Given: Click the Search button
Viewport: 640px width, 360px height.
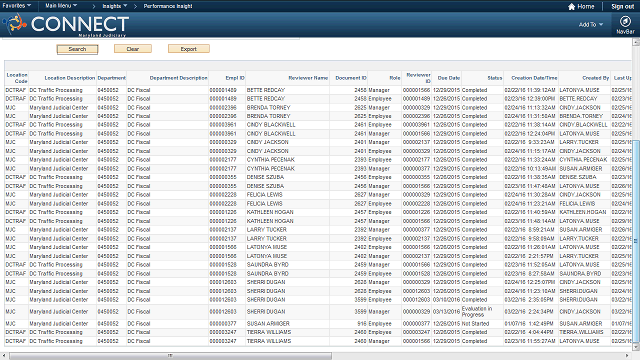Looking at the screenshot, I should (77, 49).
